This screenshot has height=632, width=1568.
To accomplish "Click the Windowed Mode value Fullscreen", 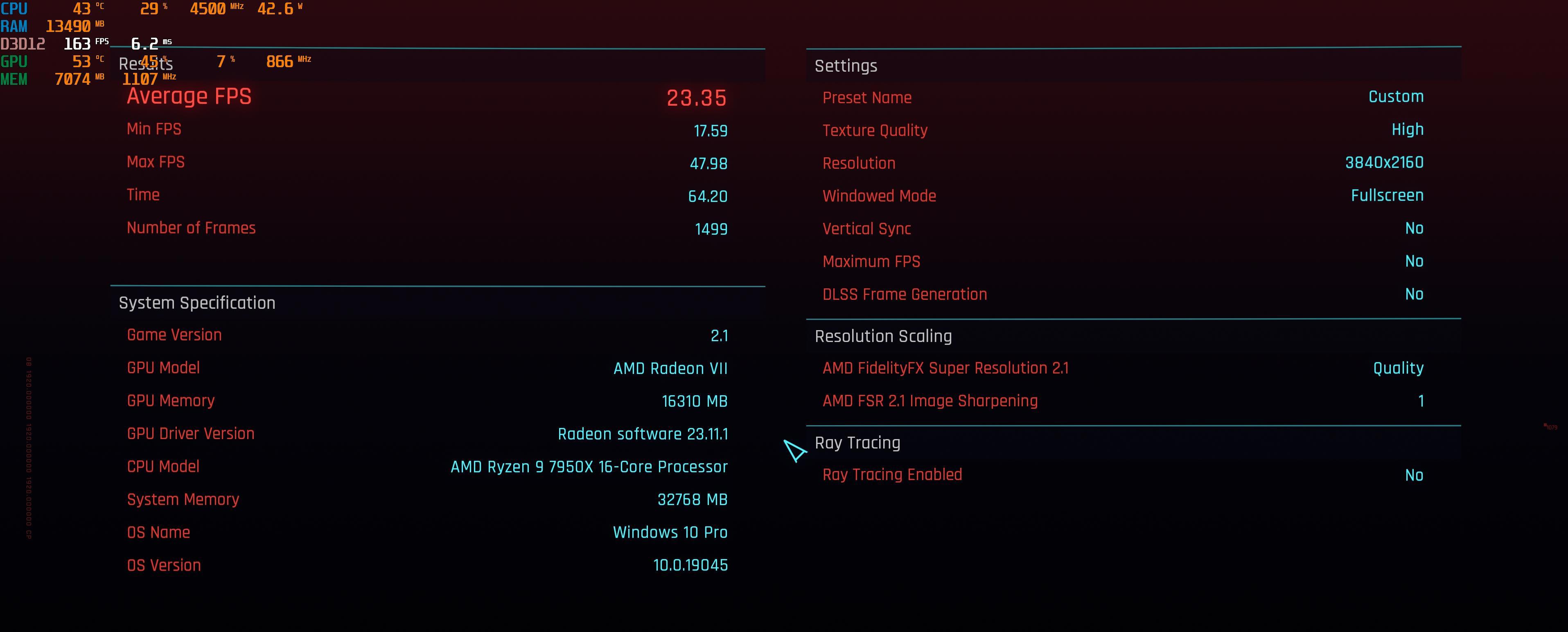I will coord(1387,195).
